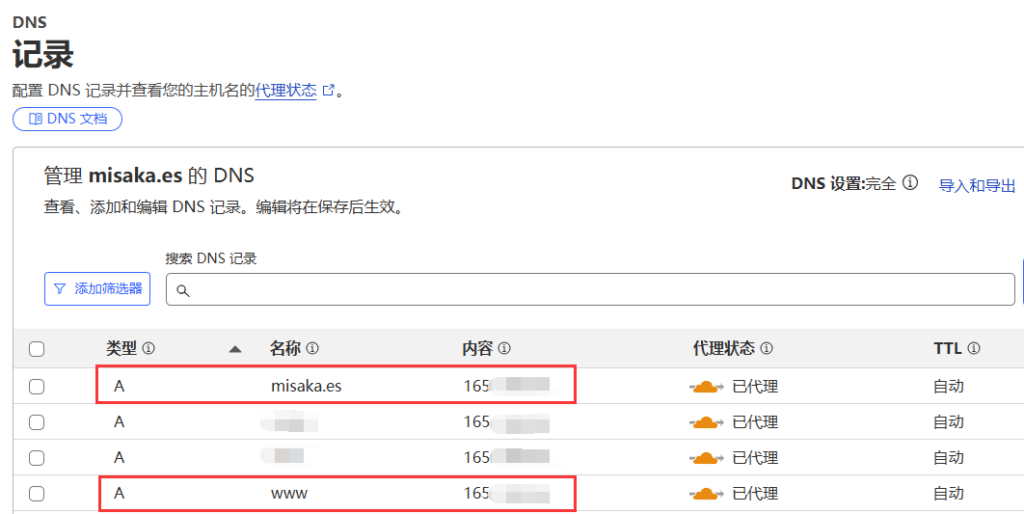The image size is (1024, 514).
Task: Click the DNS 文档 button
Action: (x=67, y=119)
